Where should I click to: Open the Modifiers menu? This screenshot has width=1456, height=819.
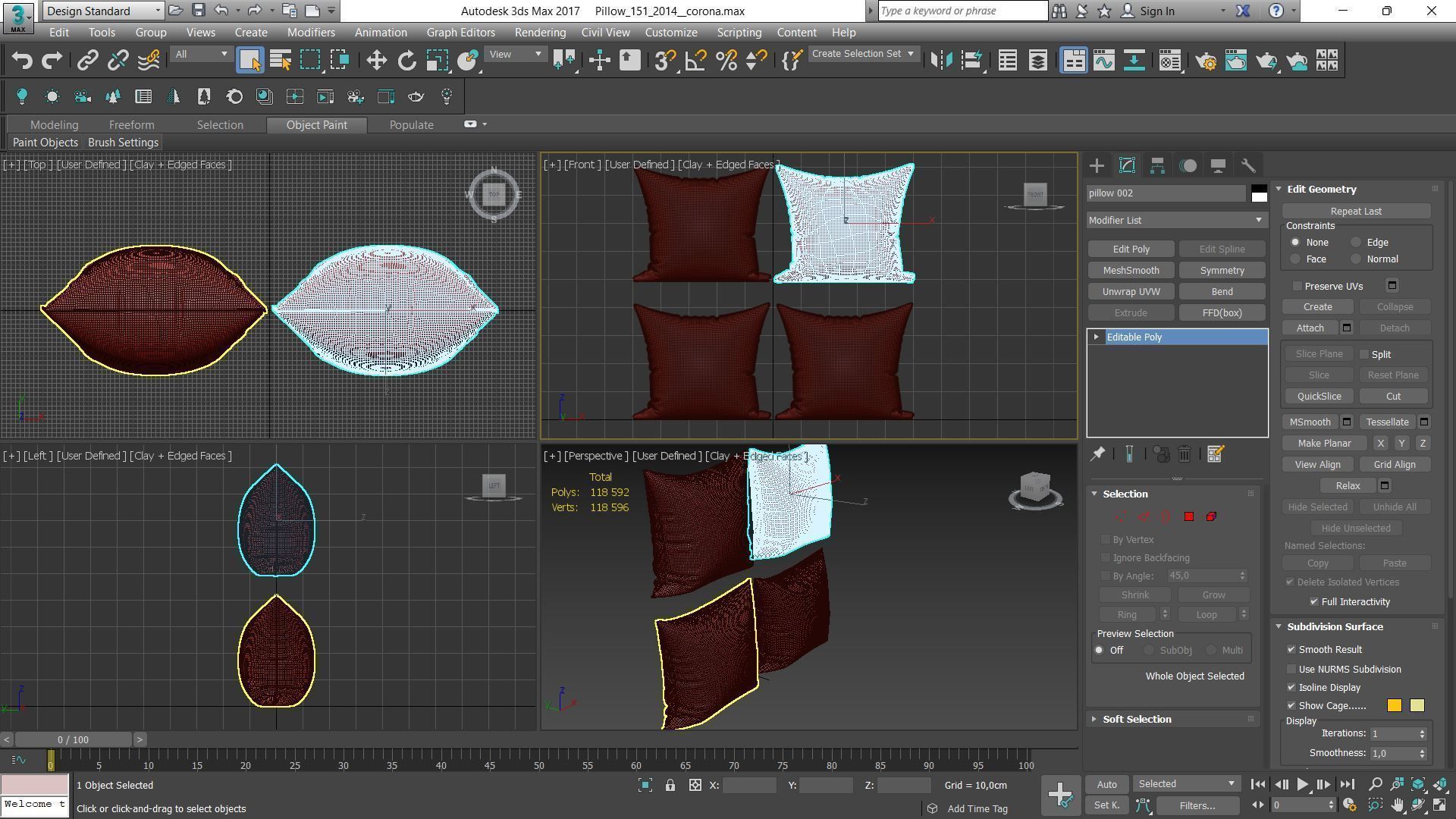(x=311, y=33)
